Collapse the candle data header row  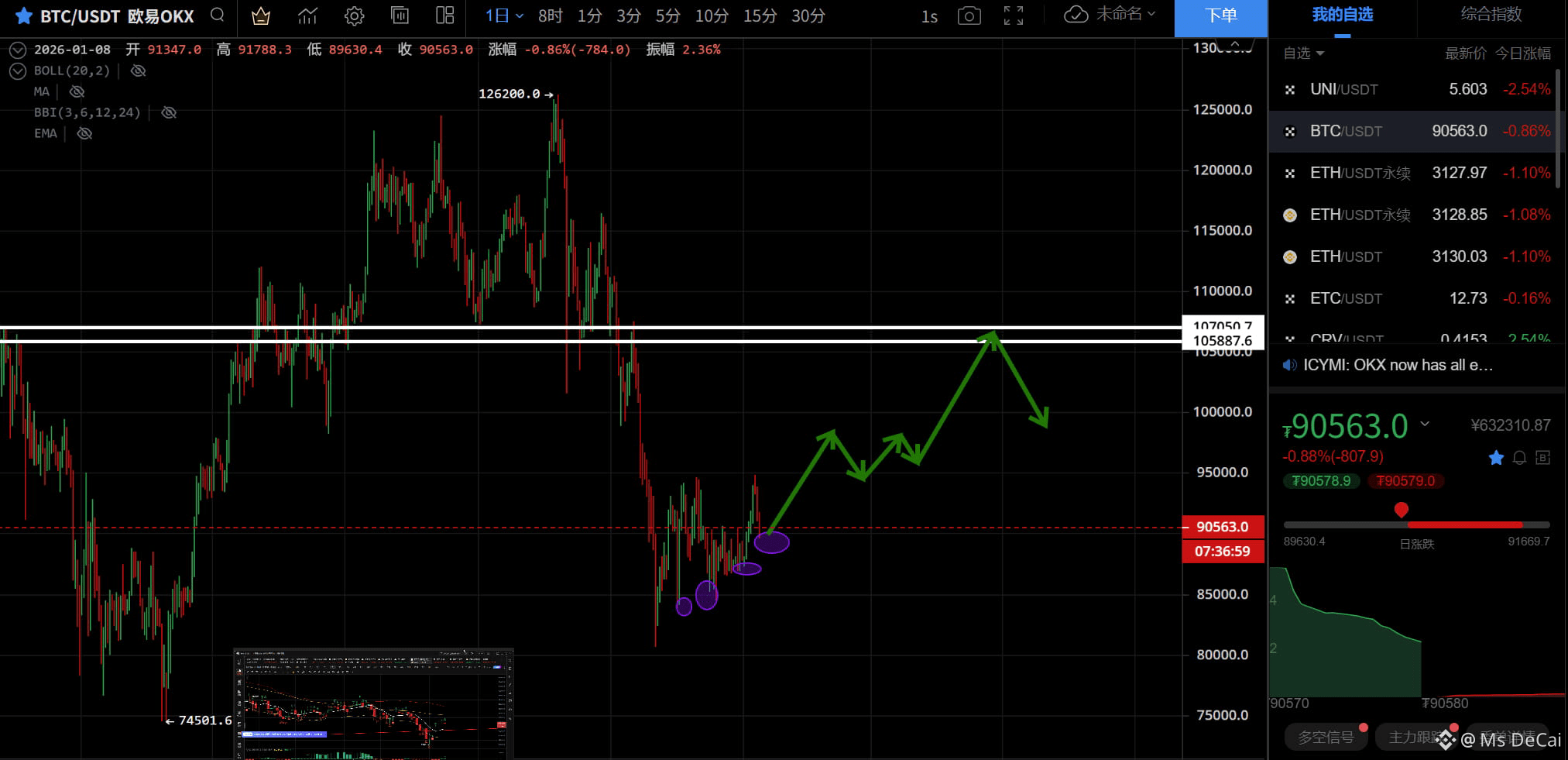coord(18,50)
